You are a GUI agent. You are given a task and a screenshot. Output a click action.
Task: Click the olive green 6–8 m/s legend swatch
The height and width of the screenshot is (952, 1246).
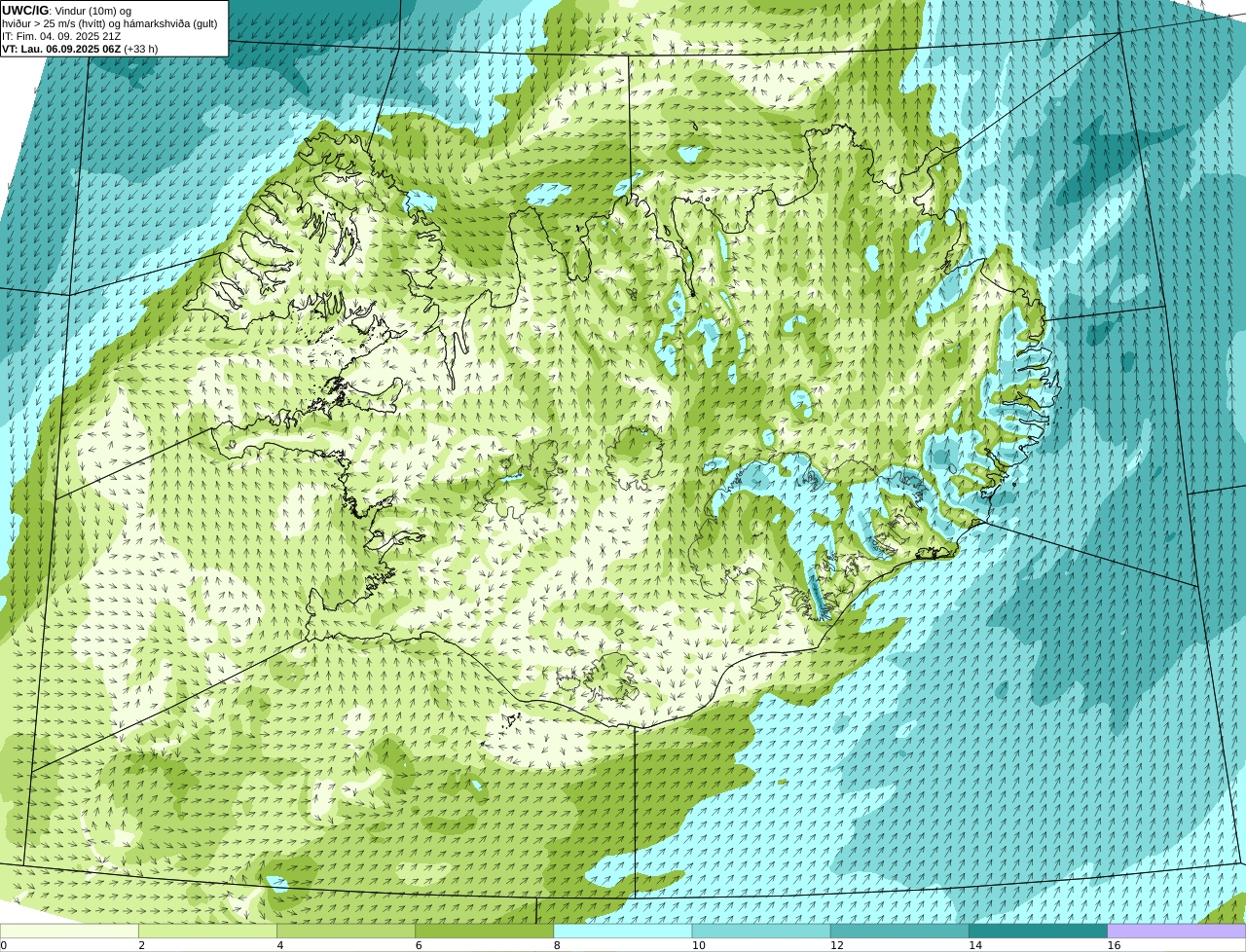pyautogui.click(x=485, y=932)
